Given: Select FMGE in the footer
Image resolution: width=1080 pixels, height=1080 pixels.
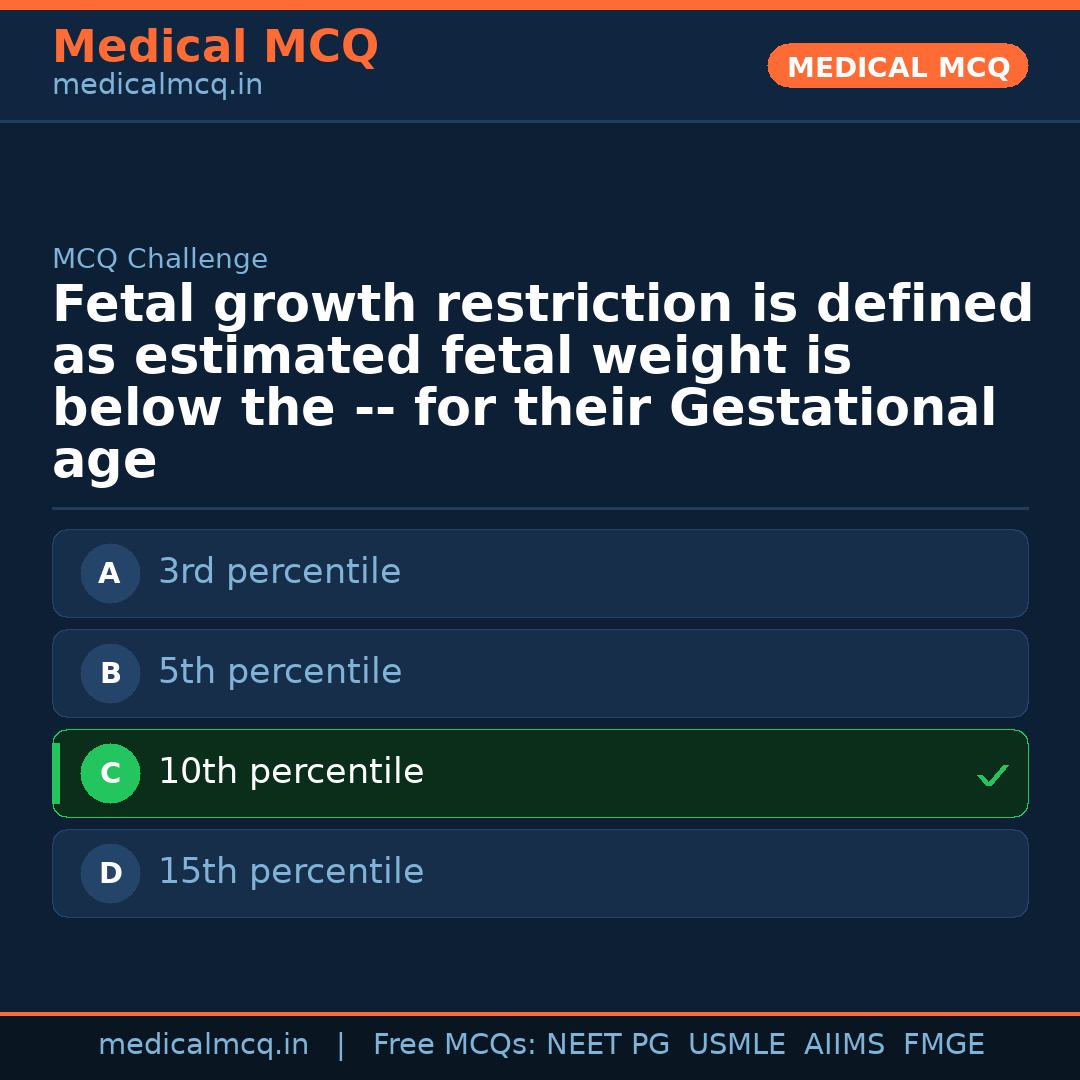Looking at the screenshot, I should [x=944, y=1045].
